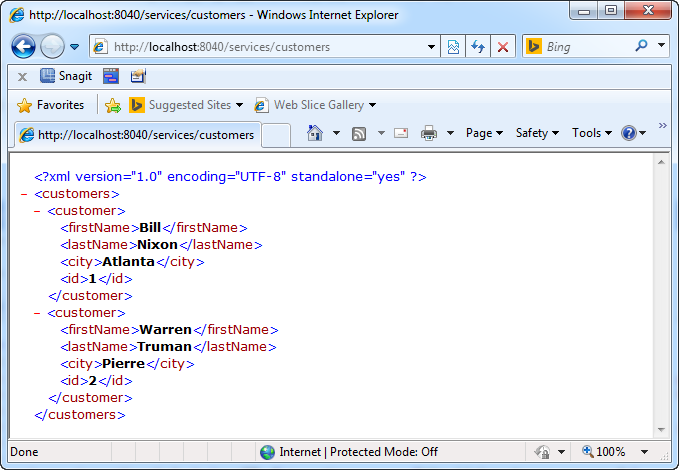Image resolution: width=679 pixels, height=470 pixels.
Task: Click the Snagit capture button
Action: point(66,76)
